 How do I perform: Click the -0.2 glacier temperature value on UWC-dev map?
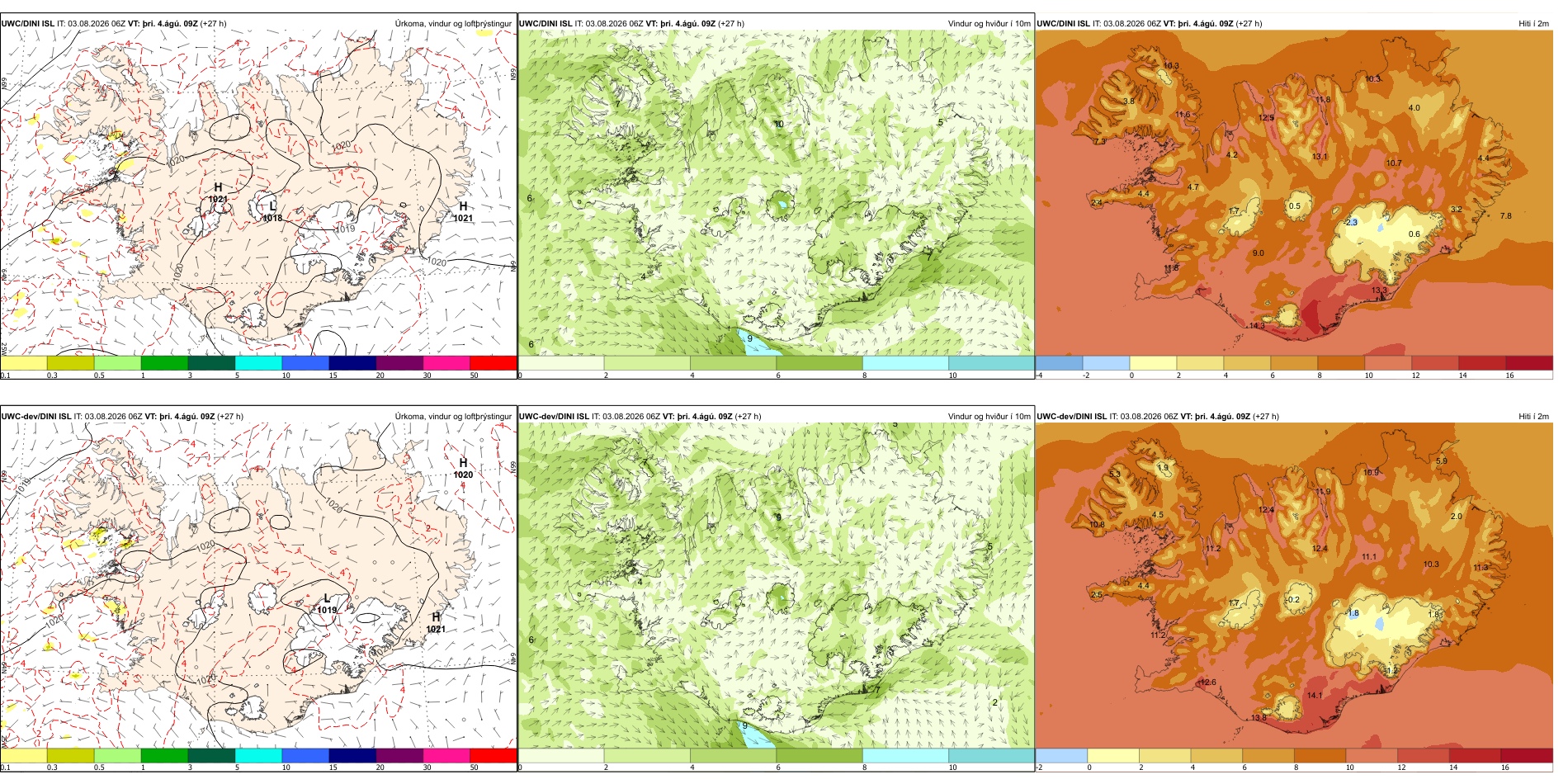pos(1293,600)
